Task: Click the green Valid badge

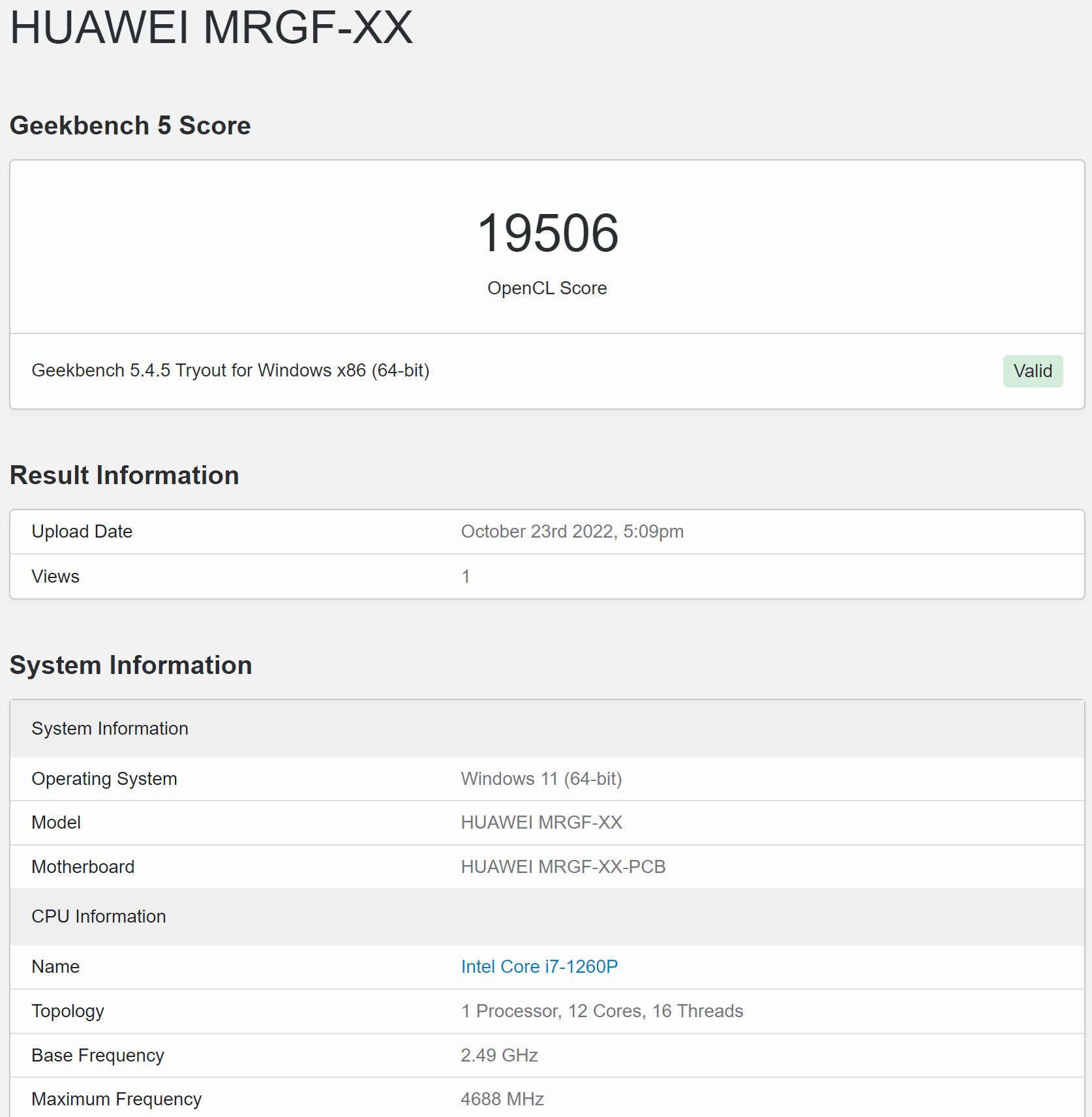Action: point(1033,371)
